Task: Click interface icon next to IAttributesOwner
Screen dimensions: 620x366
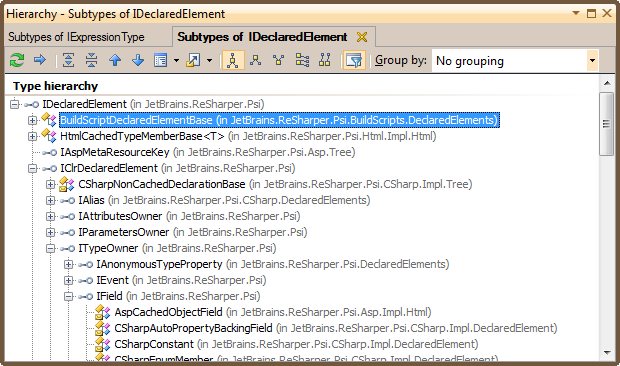Action: point(68,217)
